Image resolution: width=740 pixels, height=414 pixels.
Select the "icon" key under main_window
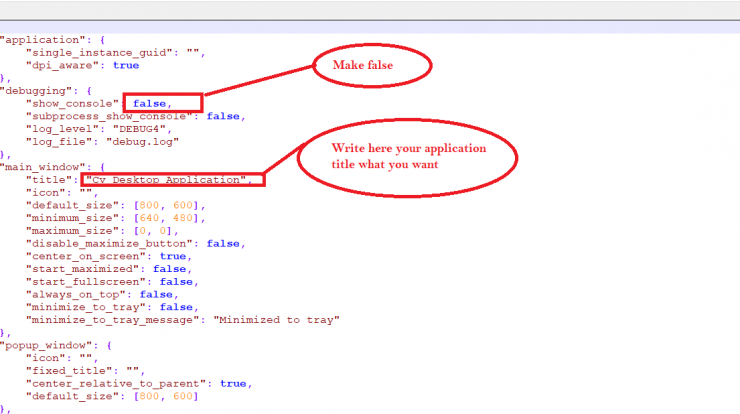tap(46, 193)
